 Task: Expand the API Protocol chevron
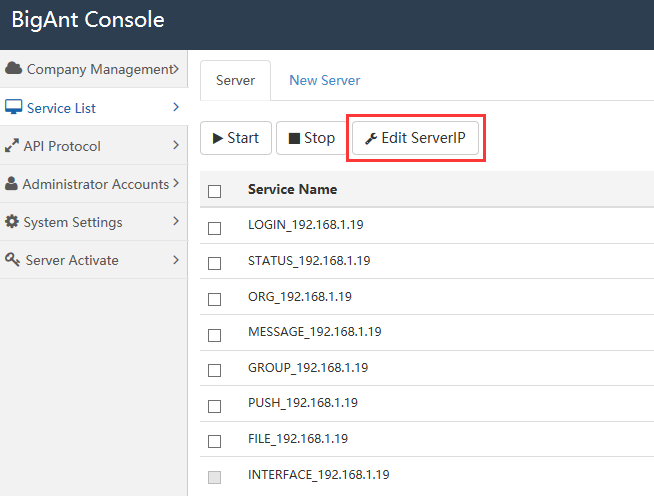[x=176, y=145]
